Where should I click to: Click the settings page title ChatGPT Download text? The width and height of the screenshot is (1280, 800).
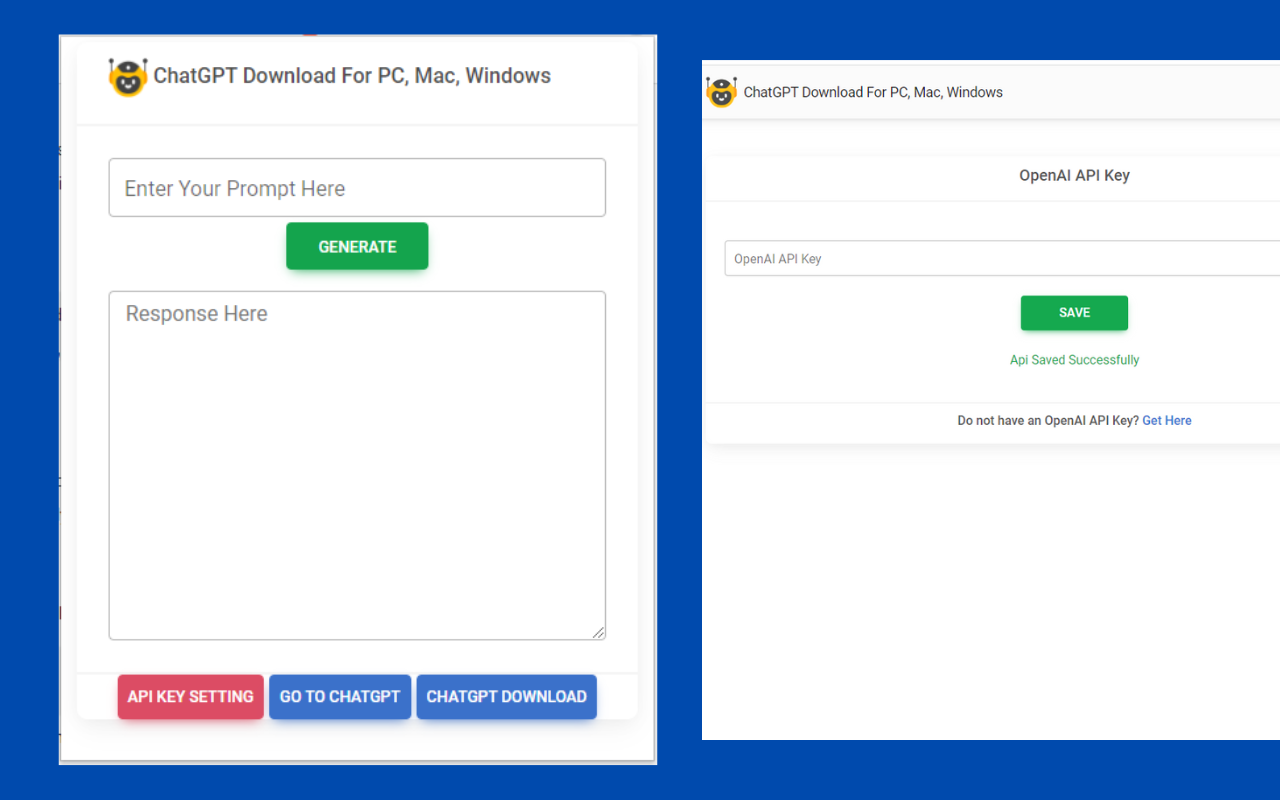[x=873, y=92]
